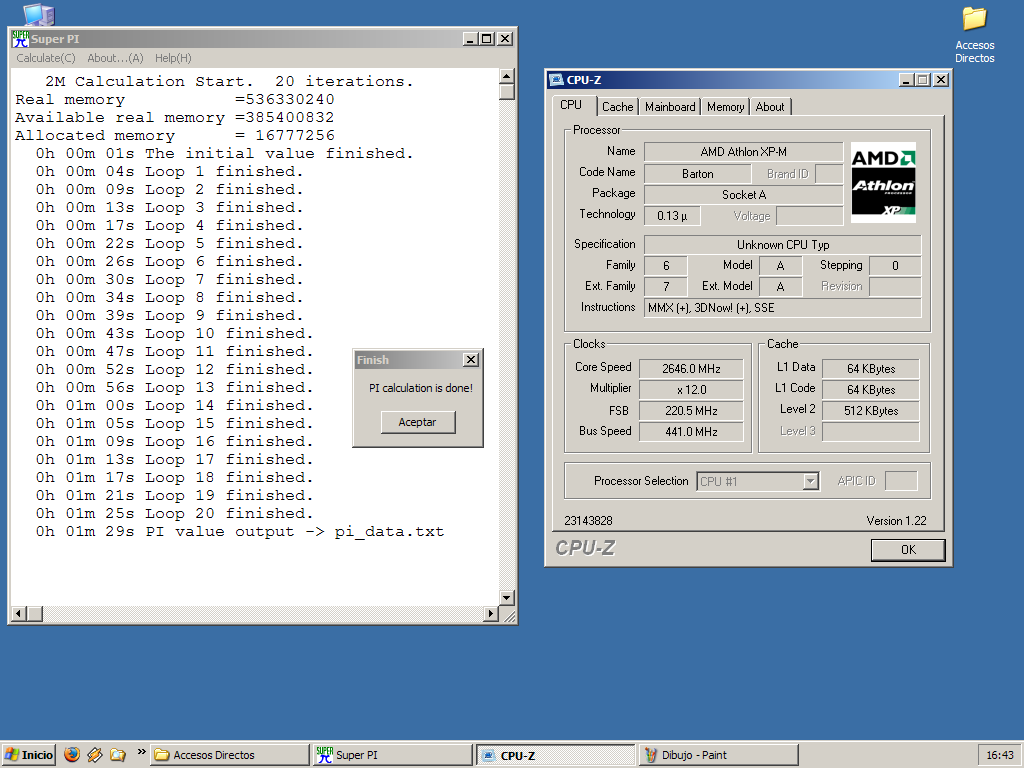Launch Firefox from the quick launch bar
Viewport: 1024px width, 768px height.
coord(71,755)
